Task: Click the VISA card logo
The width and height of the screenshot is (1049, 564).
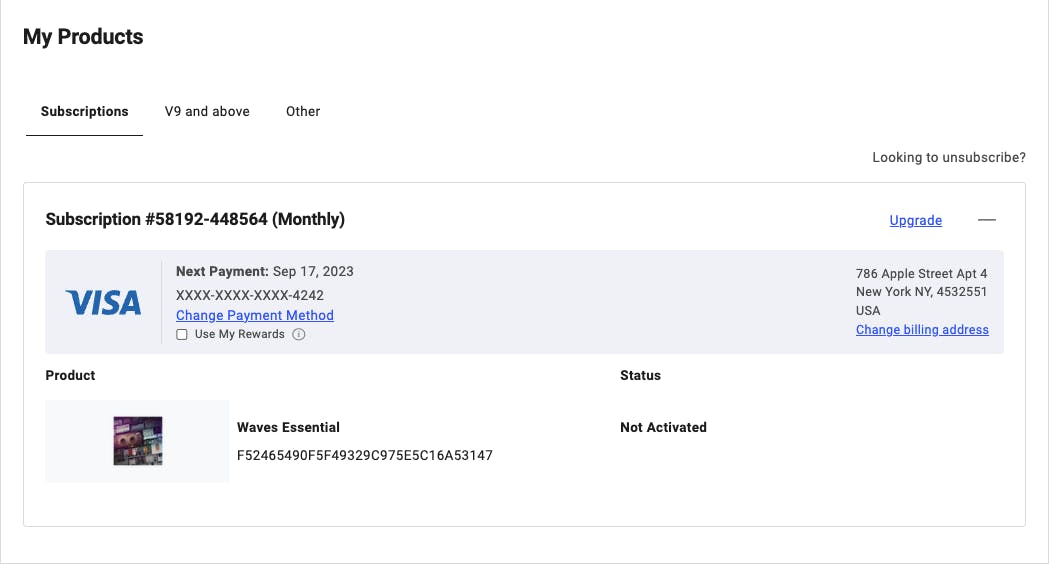Action: coord(103,303)
